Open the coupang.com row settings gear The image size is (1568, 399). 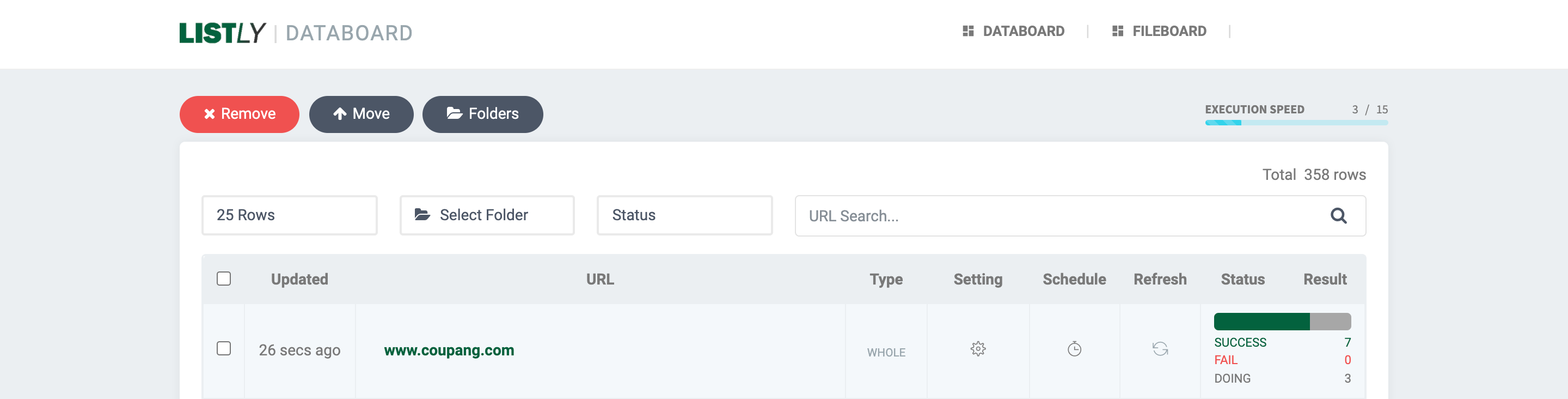978,349
